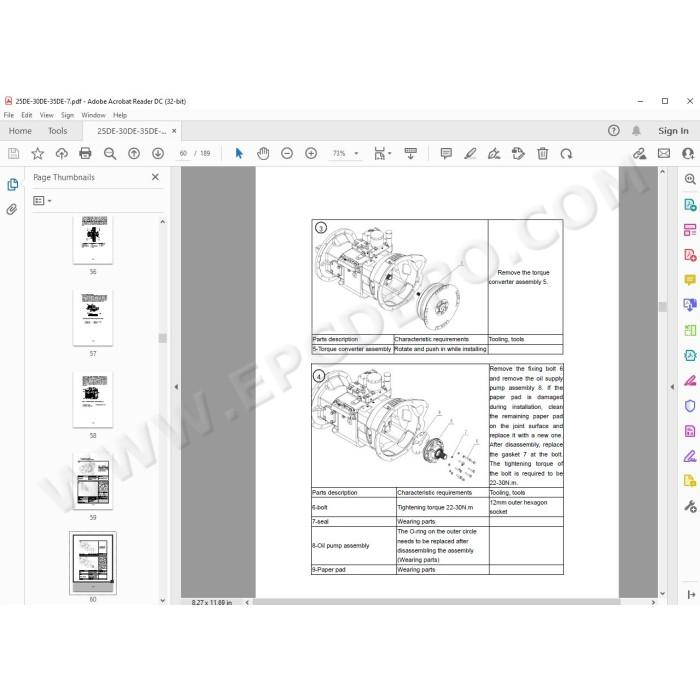The image size is (700, 700).
Task: Print the document
Action: [85, 154]
